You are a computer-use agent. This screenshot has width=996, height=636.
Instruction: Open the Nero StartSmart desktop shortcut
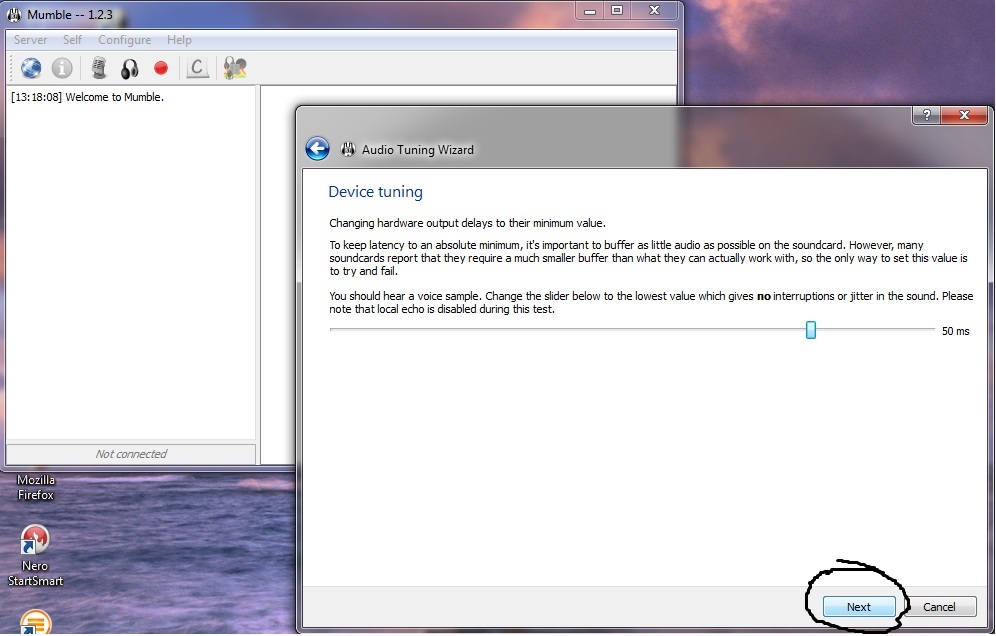coord(35,555)
